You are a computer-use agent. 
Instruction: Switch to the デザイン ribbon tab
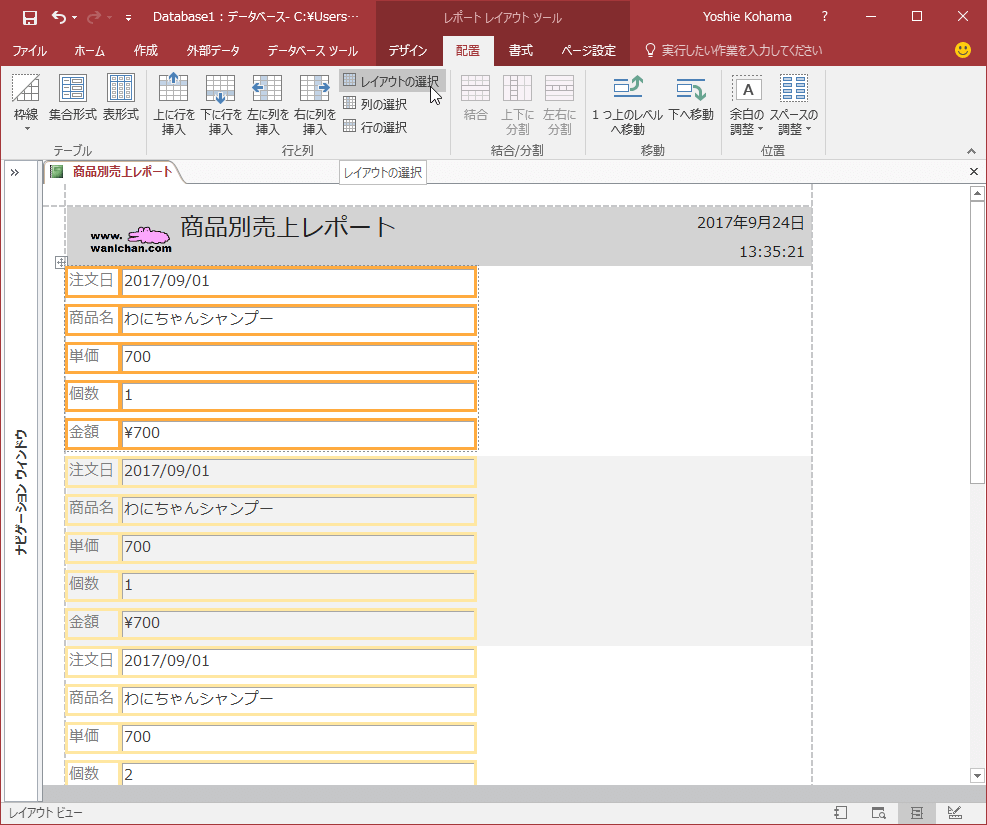pyautogui.click(x=408, y=50)
